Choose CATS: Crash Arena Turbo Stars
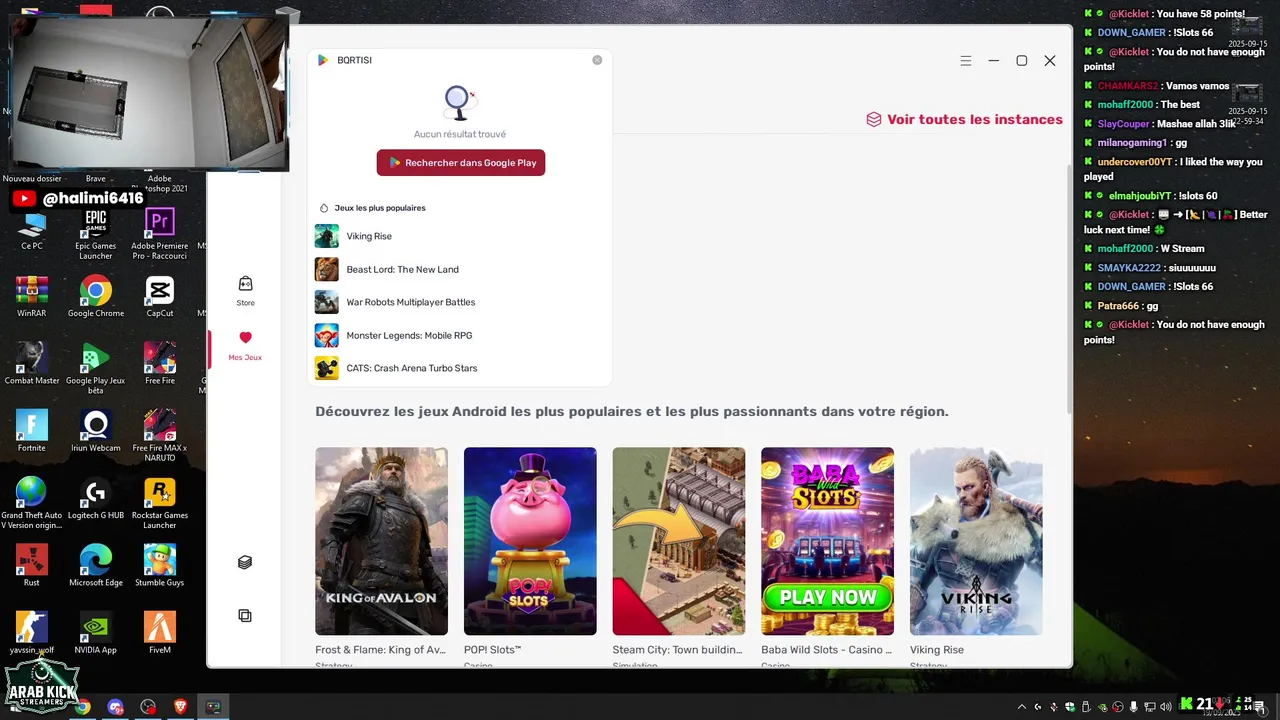This screenshot has width=1280, height=720. pyautogui.click(x=460, y=368)
